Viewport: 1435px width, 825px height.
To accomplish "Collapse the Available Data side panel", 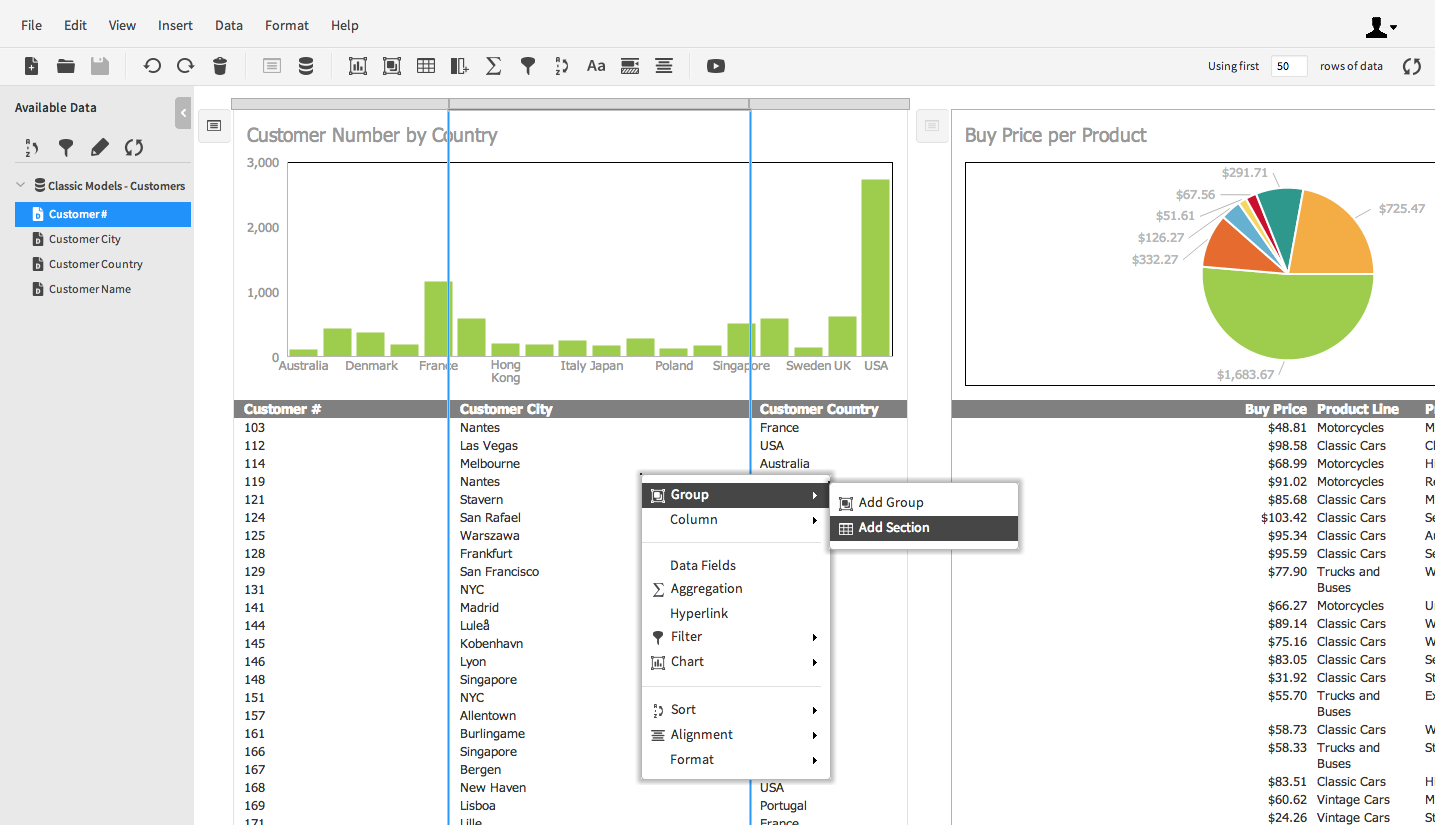I will 183,113.
